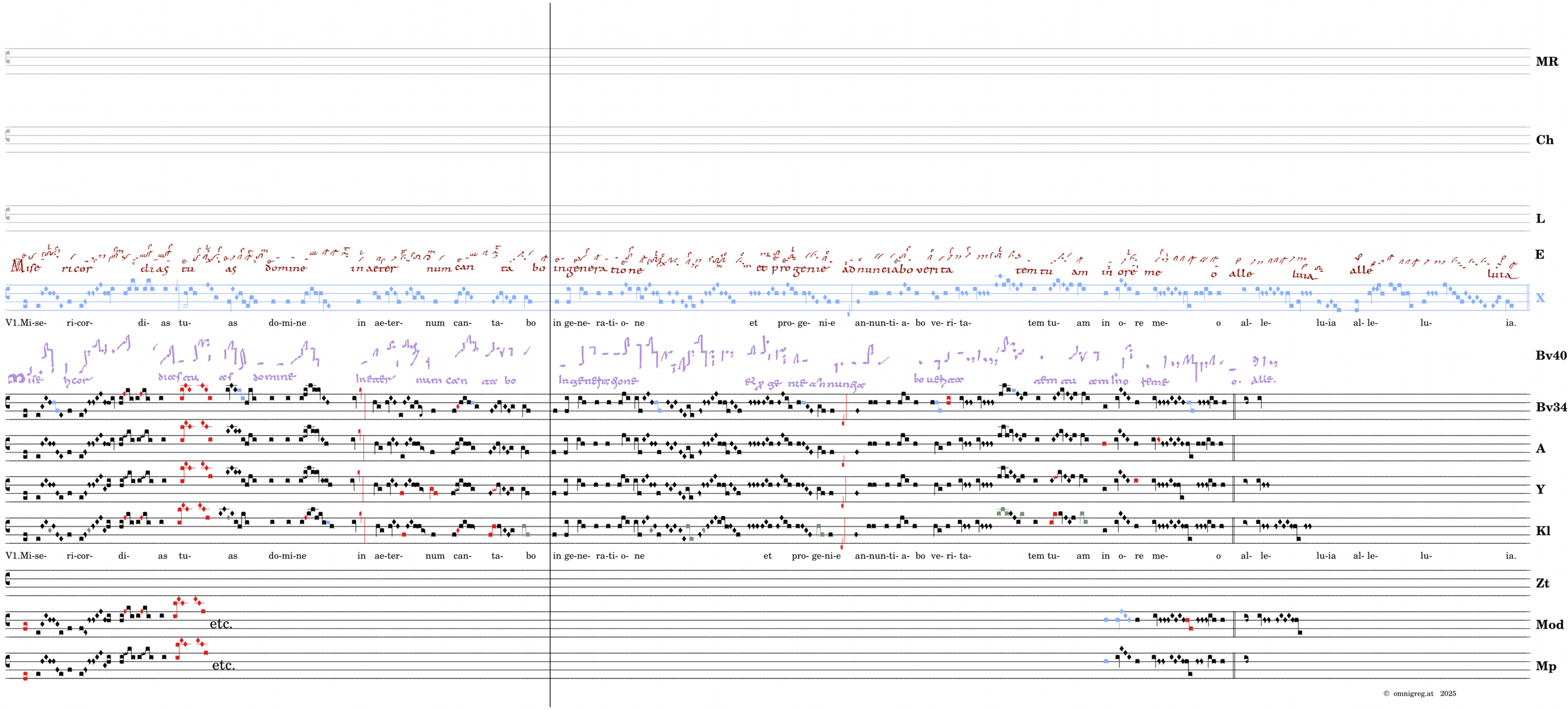Select the blue X source label
This screenshot has height=710, width=1568.
[1540, 298]
